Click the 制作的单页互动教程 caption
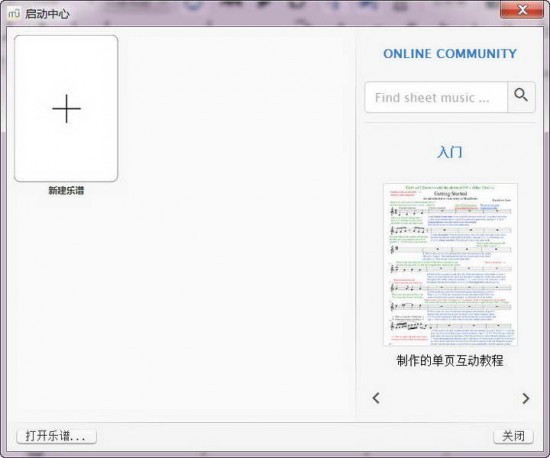This screenshot has height=458, width=550. click(450, 361)
